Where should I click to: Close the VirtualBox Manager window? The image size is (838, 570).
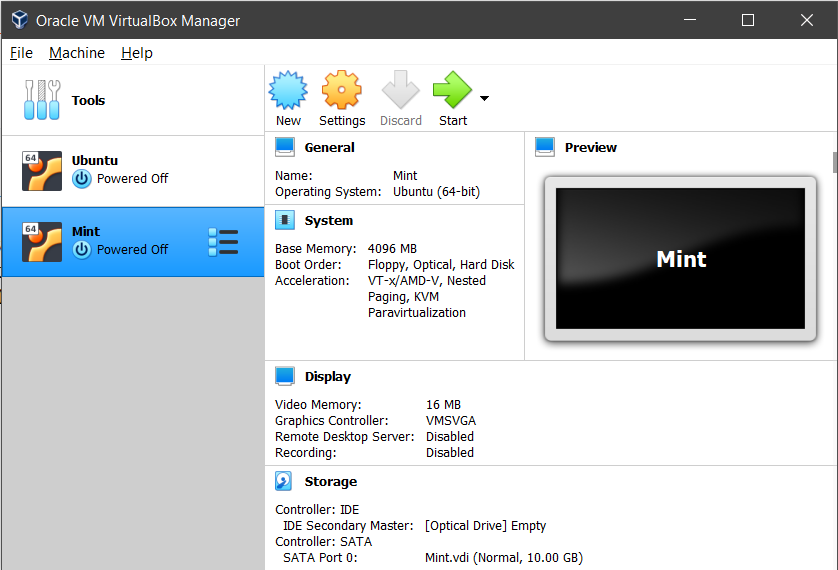(806, 20)
